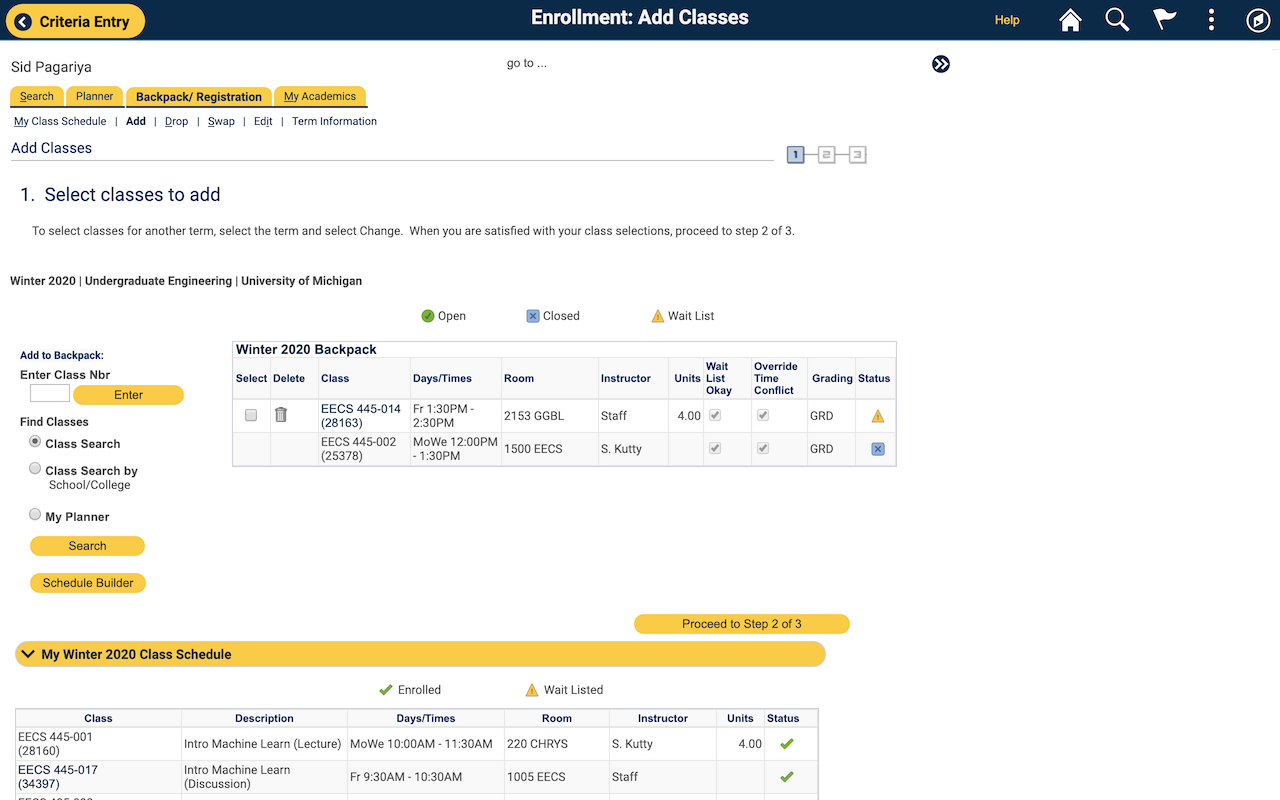
Task: Select Class Search by School/College radio
Action: click(x=35, y=468)
